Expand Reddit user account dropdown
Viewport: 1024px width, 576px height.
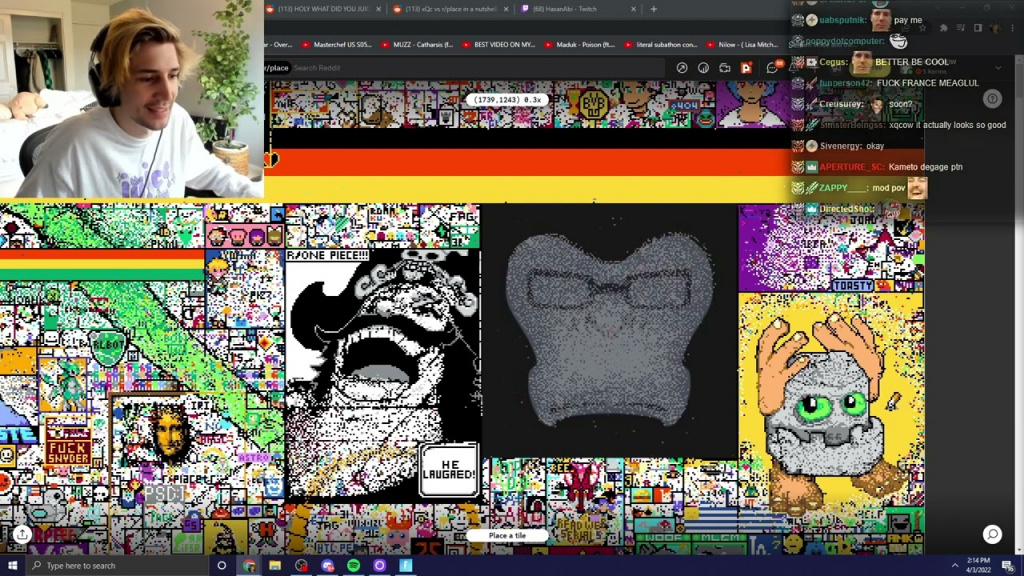[998, 67]
